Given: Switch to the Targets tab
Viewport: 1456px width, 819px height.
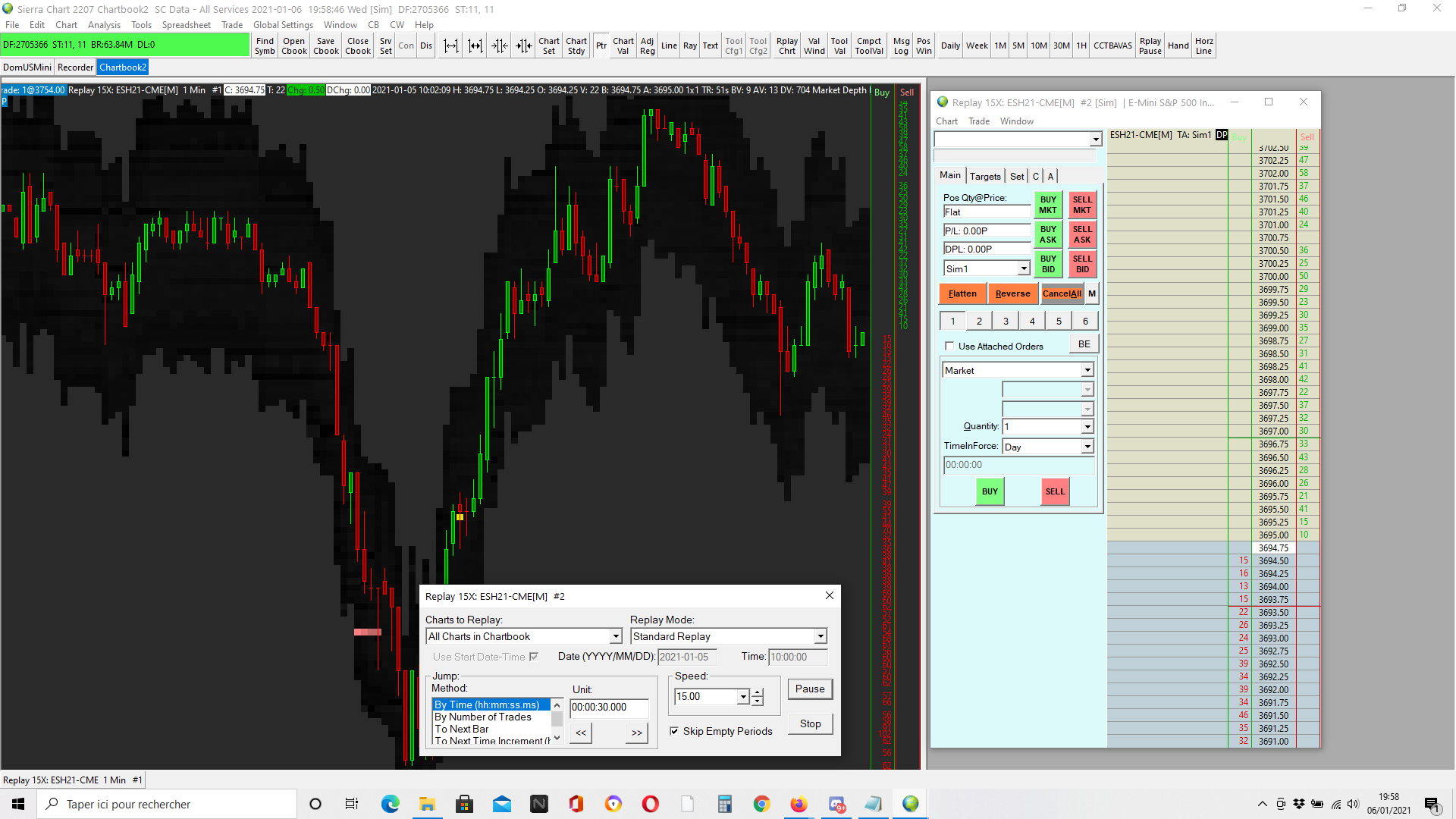Looking at the screenshot, I should point(984,176).
